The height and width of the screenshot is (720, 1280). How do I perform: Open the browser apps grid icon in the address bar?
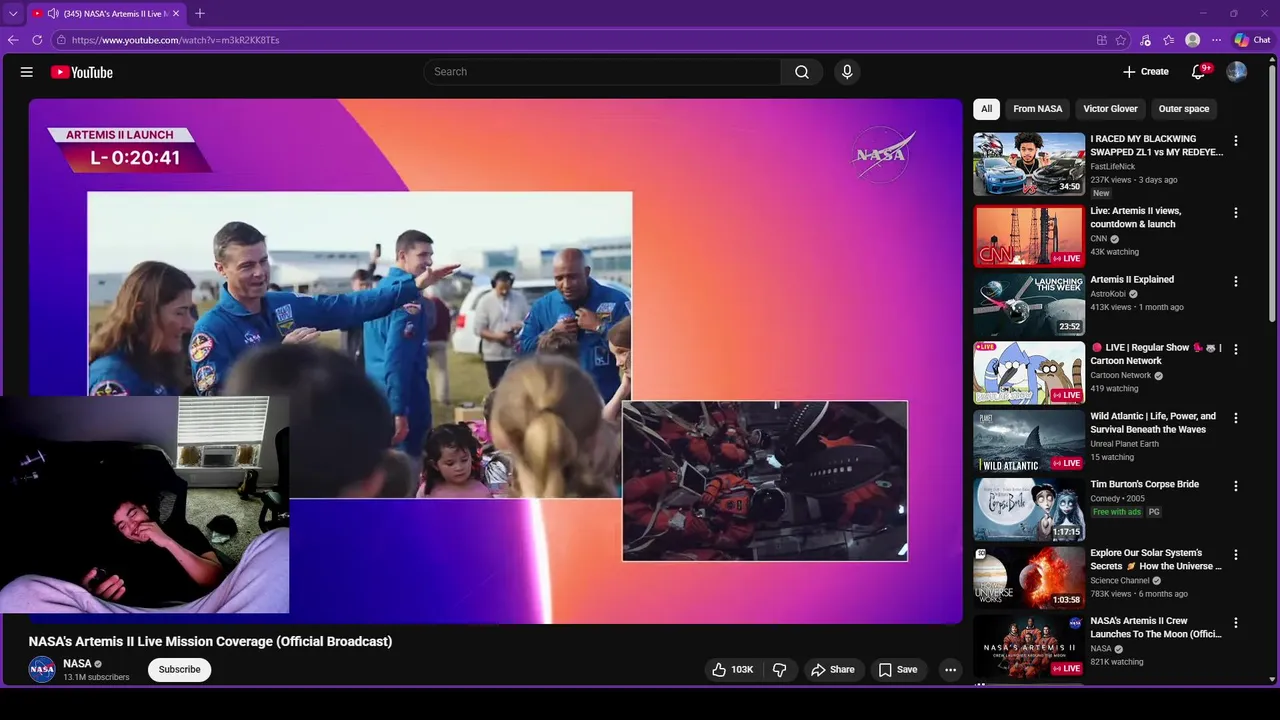(x=1102, y=40)
